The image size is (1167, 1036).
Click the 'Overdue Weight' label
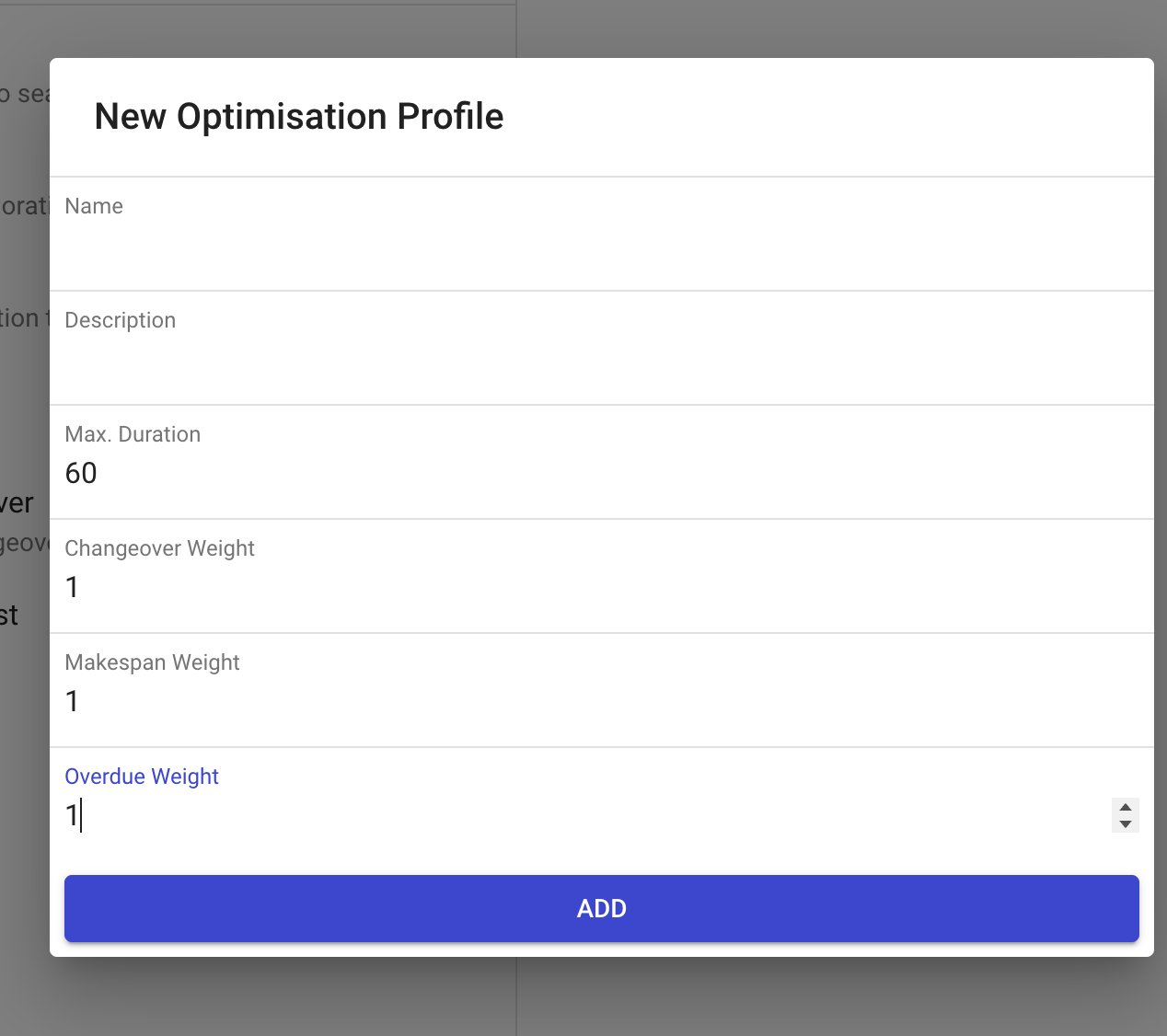tap(142, 777)
